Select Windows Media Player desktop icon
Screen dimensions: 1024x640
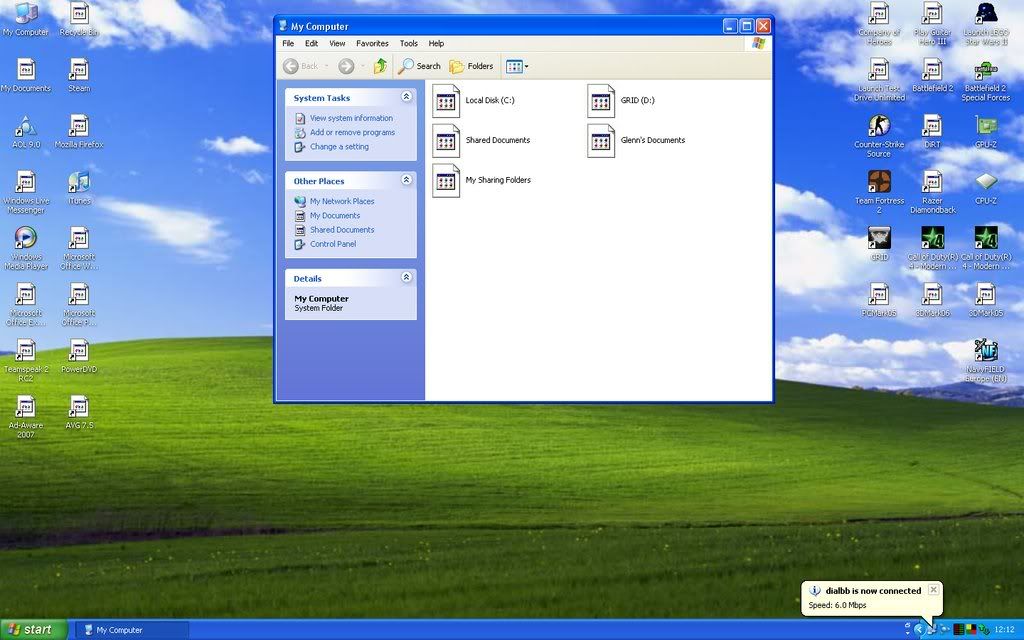(x=25, y=248)
